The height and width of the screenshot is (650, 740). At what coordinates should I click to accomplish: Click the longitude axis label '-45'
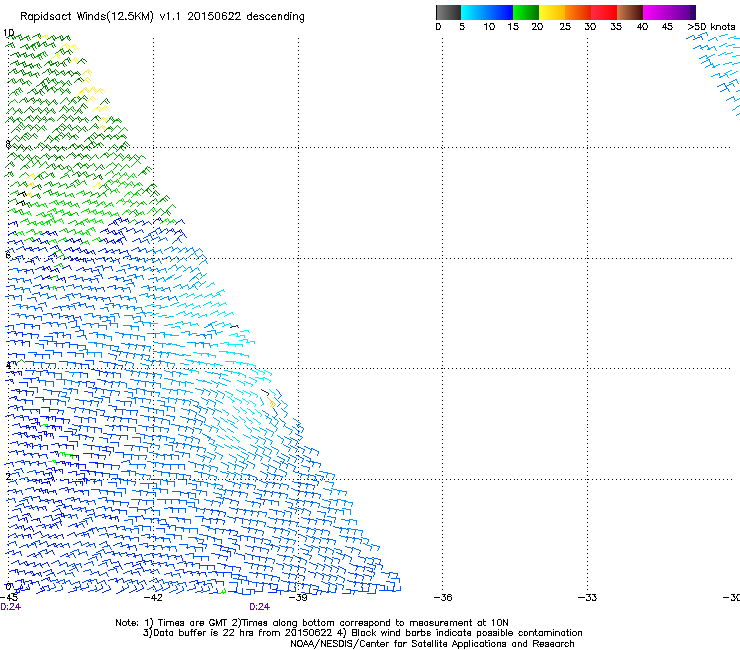9,598
